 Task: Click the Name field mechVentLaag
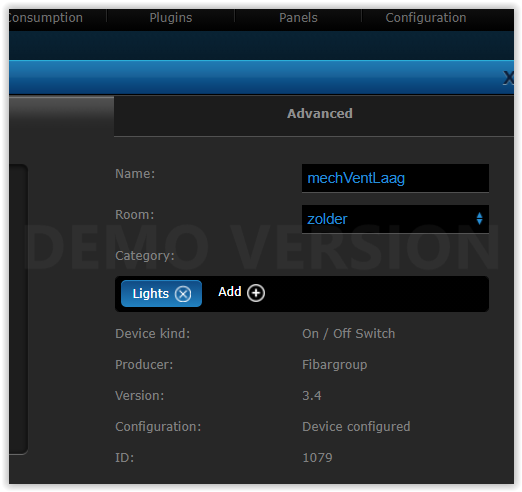[x=395, y=178]
